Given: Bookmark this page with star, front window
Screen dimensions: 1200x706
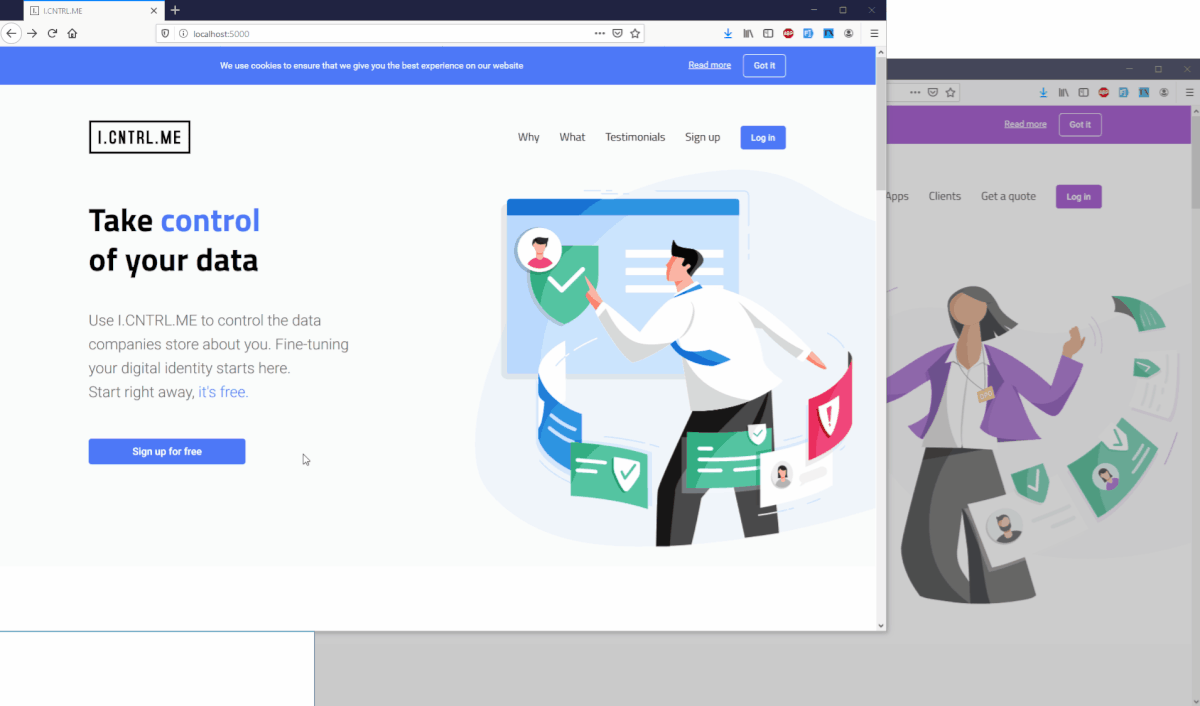Looking at the screenshot, I should coord(635,33).
